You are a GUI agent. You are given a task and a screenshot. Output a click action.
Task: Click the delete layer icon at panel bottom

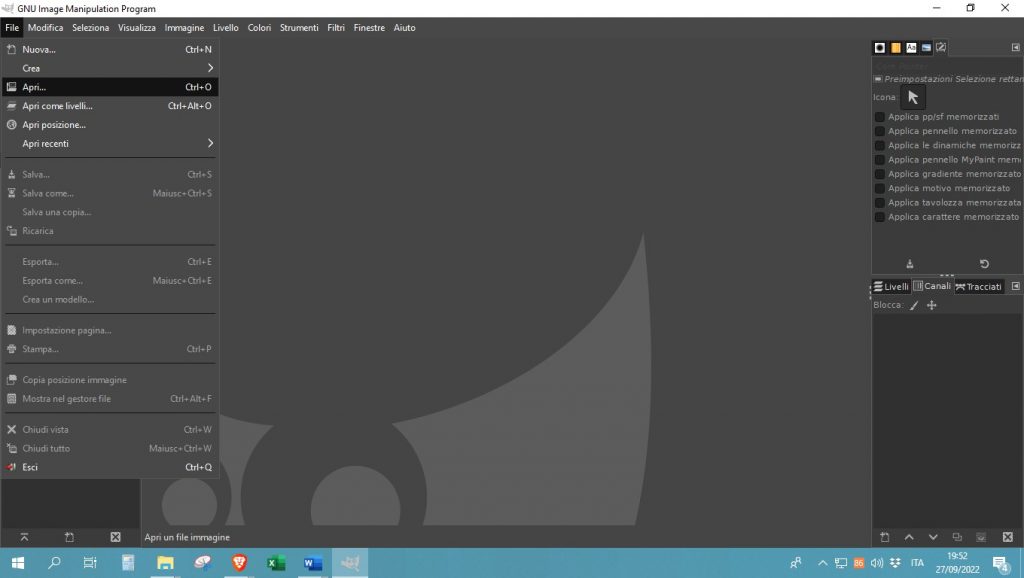[x=1005, y=537]
